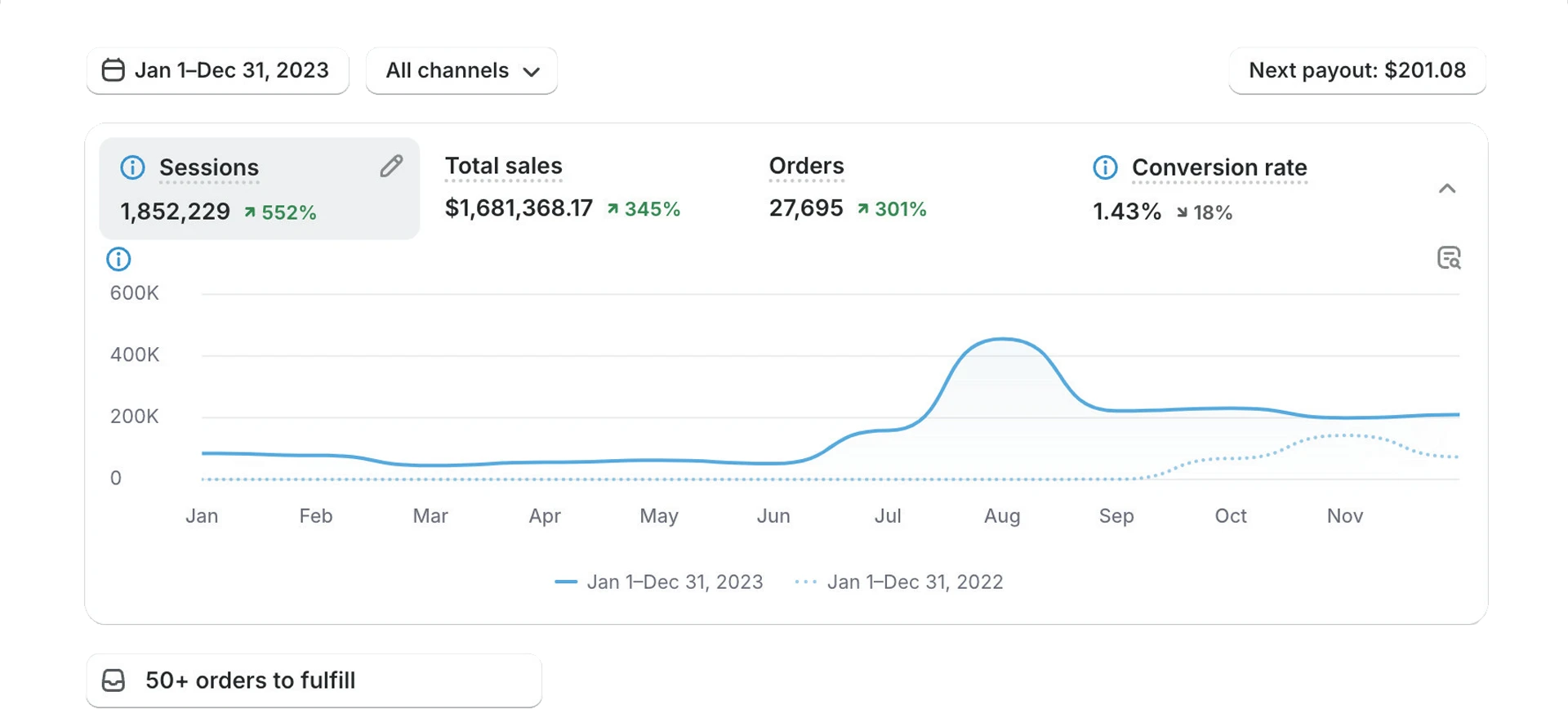Screen dimensions: 1568x709
Task: Open the All channels dropdown
Action: (462, 70)
